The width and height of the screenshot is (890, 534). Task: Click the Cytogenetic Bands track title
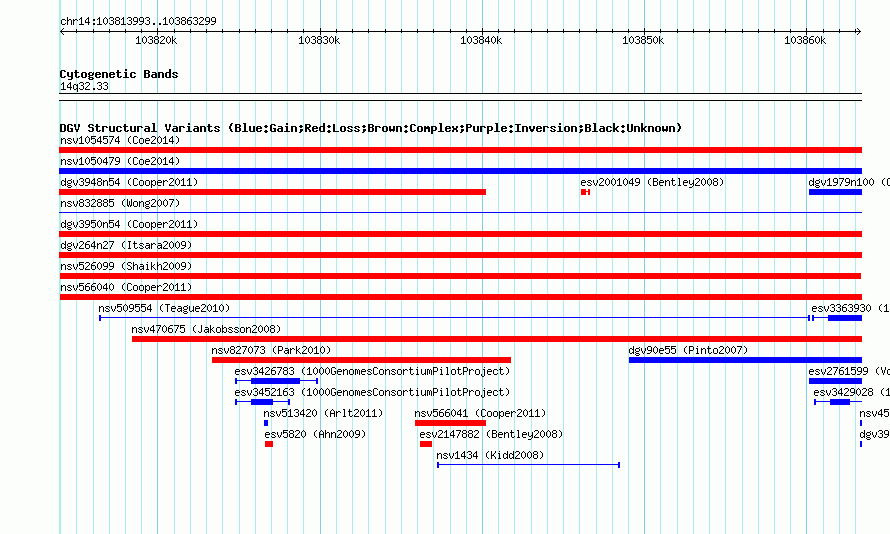(x=119, y=74)
